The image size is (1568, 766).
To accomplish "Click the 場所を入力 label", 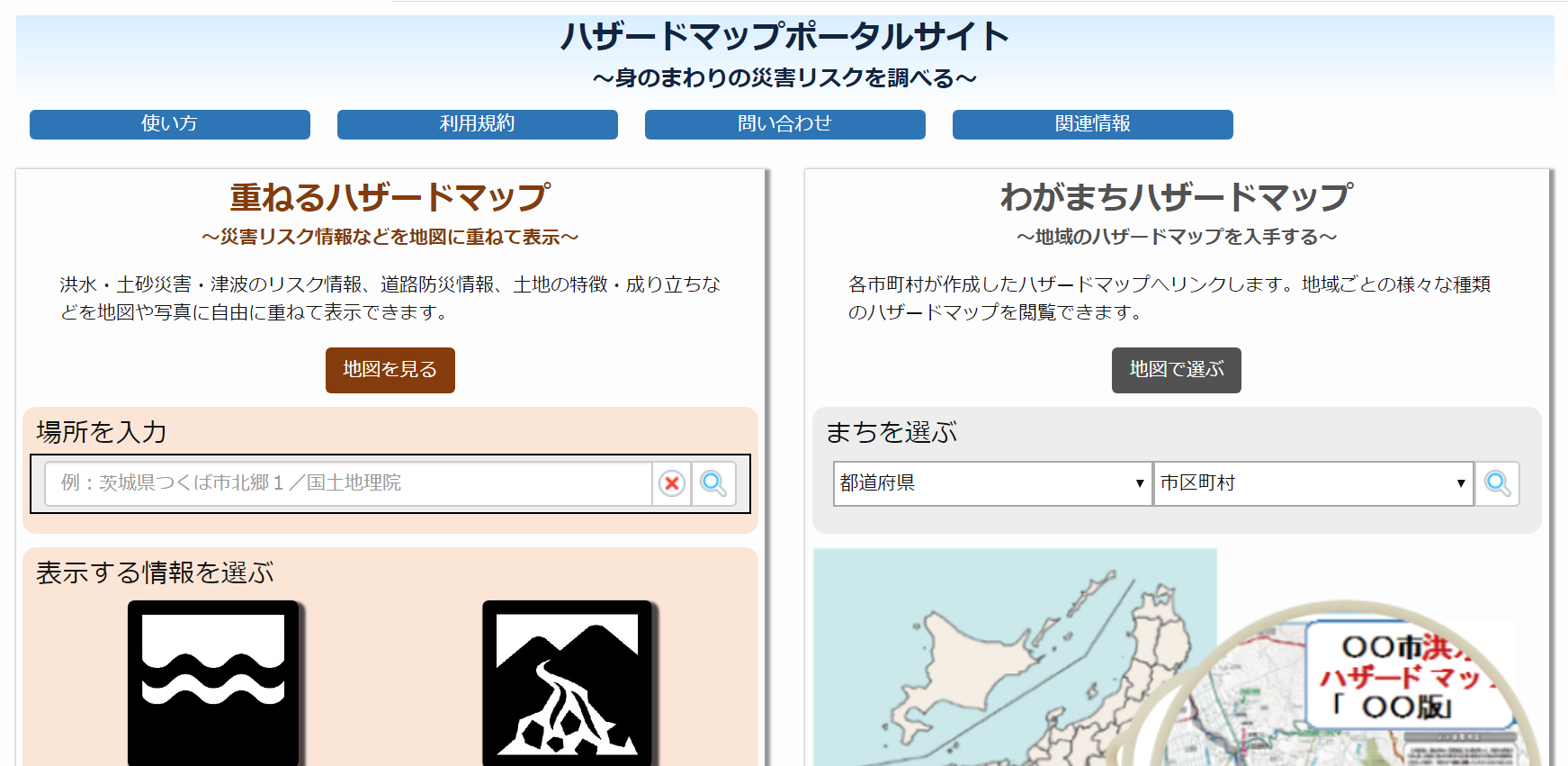I will click(102, 432).
